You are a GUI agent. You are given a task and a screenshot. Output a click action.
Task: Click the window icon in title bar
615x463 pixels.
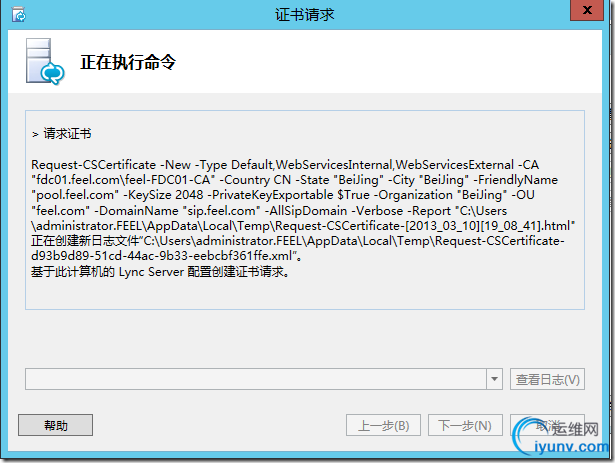click(18, 15)
